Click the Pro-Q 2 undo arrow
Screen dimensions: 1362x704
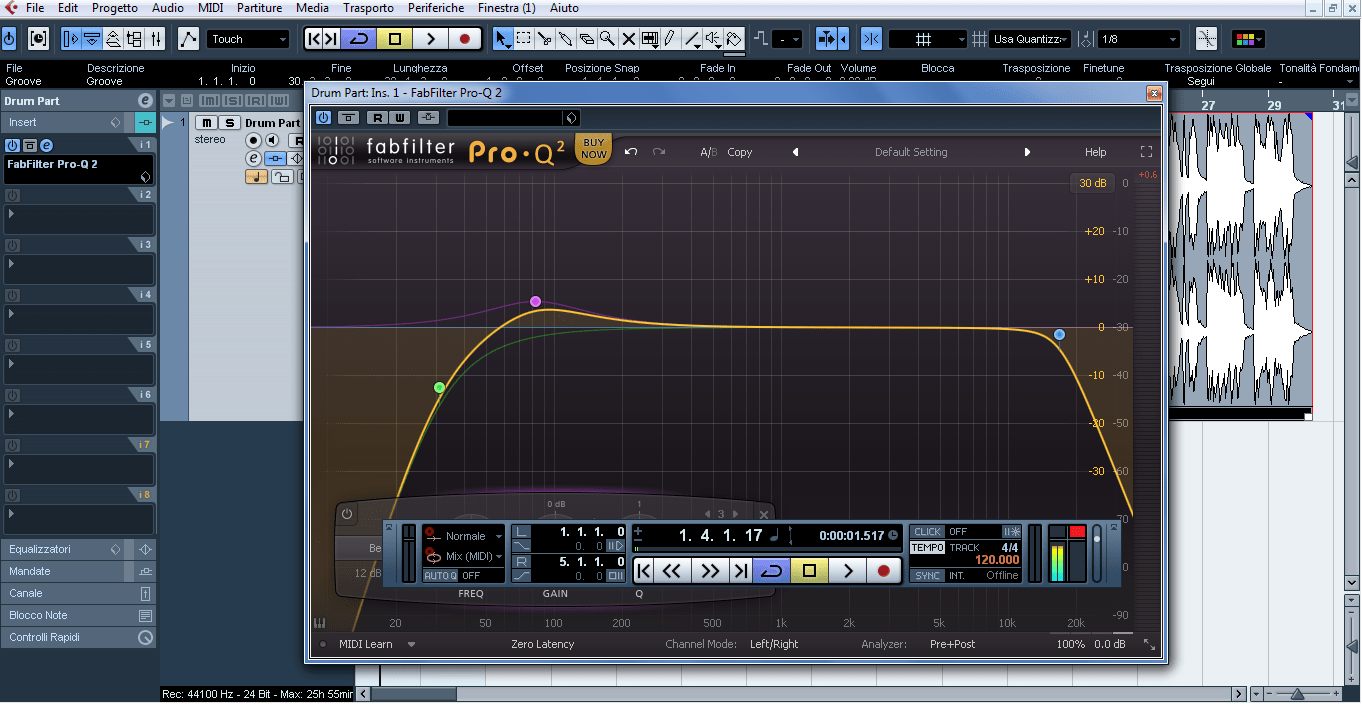click(x=631, y=152)
